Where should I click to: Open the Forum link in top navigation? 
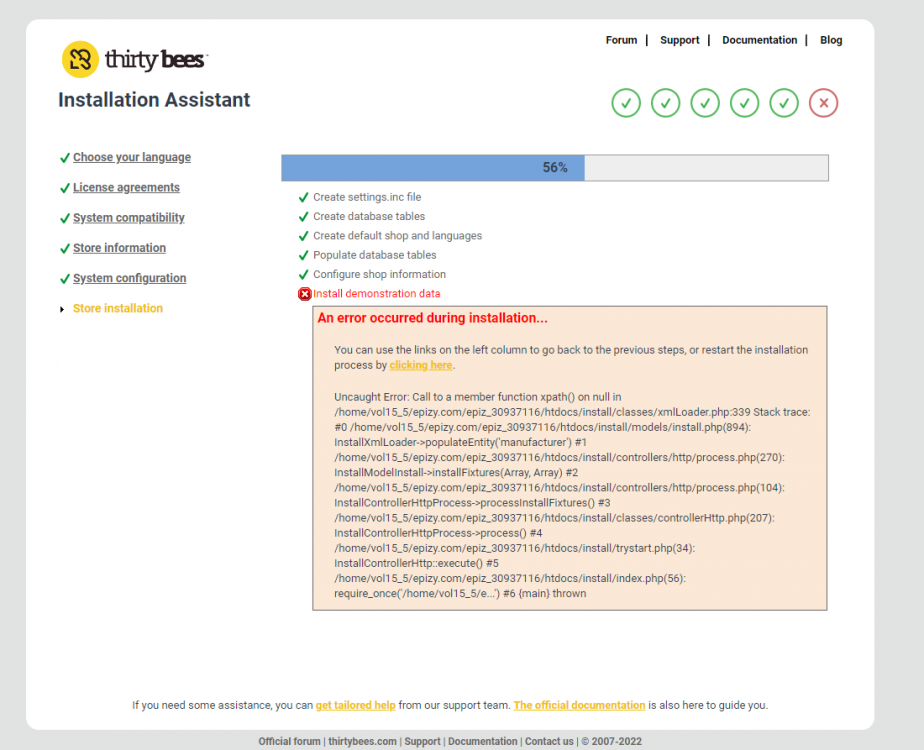point(621,40)
